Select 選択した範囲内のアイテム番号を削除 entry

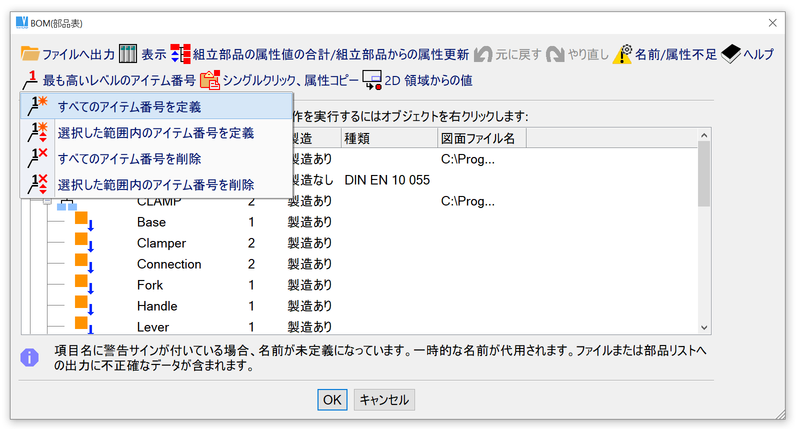click(155, 184)
